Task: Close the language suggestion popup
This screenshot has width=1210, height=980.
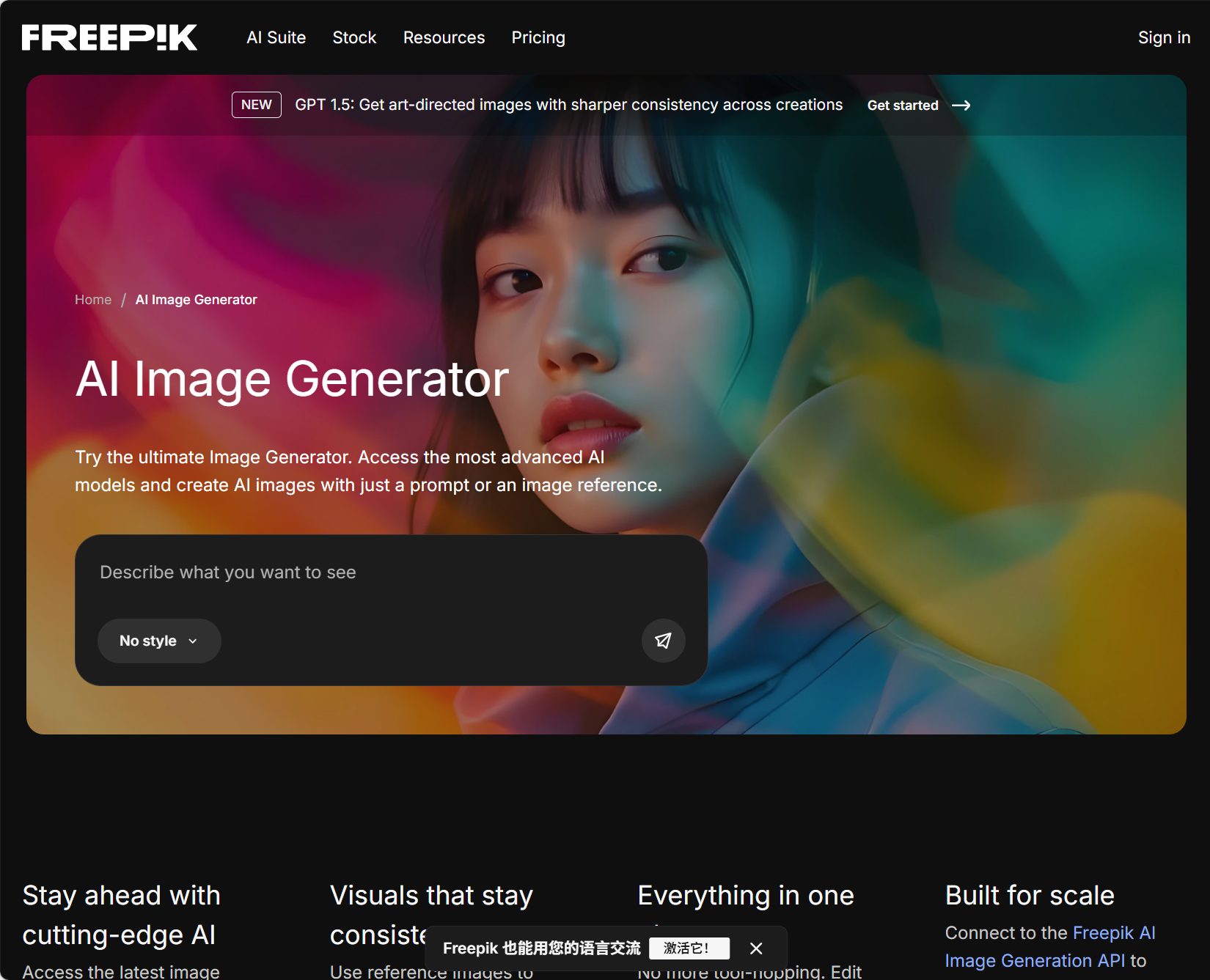Action: [756, 948]
